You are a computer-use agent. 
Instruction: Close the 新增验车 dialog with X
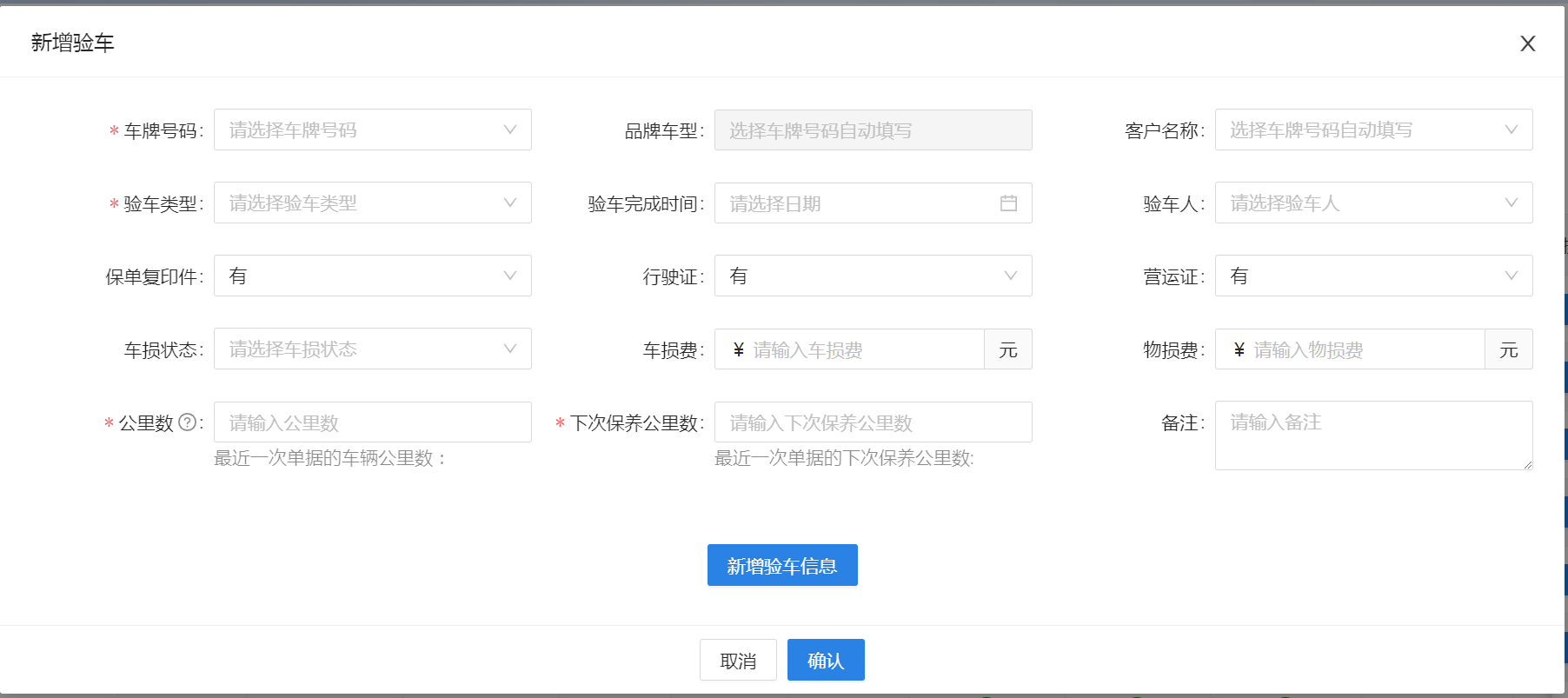click(x=1527, y=43)
